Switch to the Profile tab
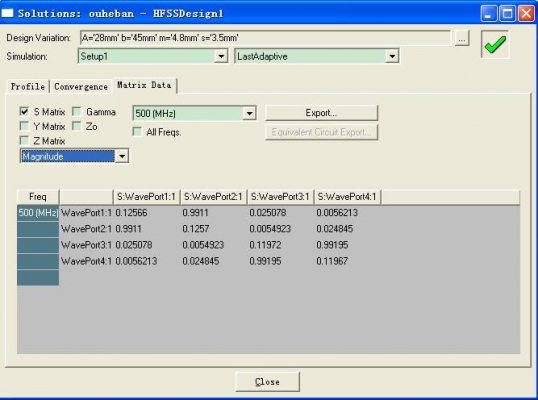This screenshot has width=538, height=400. click(x=28, y=86)
